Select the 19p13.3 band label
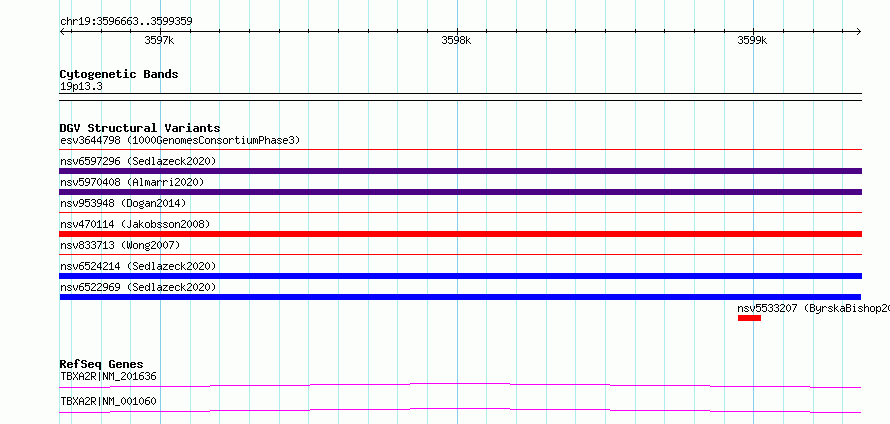 81,87
